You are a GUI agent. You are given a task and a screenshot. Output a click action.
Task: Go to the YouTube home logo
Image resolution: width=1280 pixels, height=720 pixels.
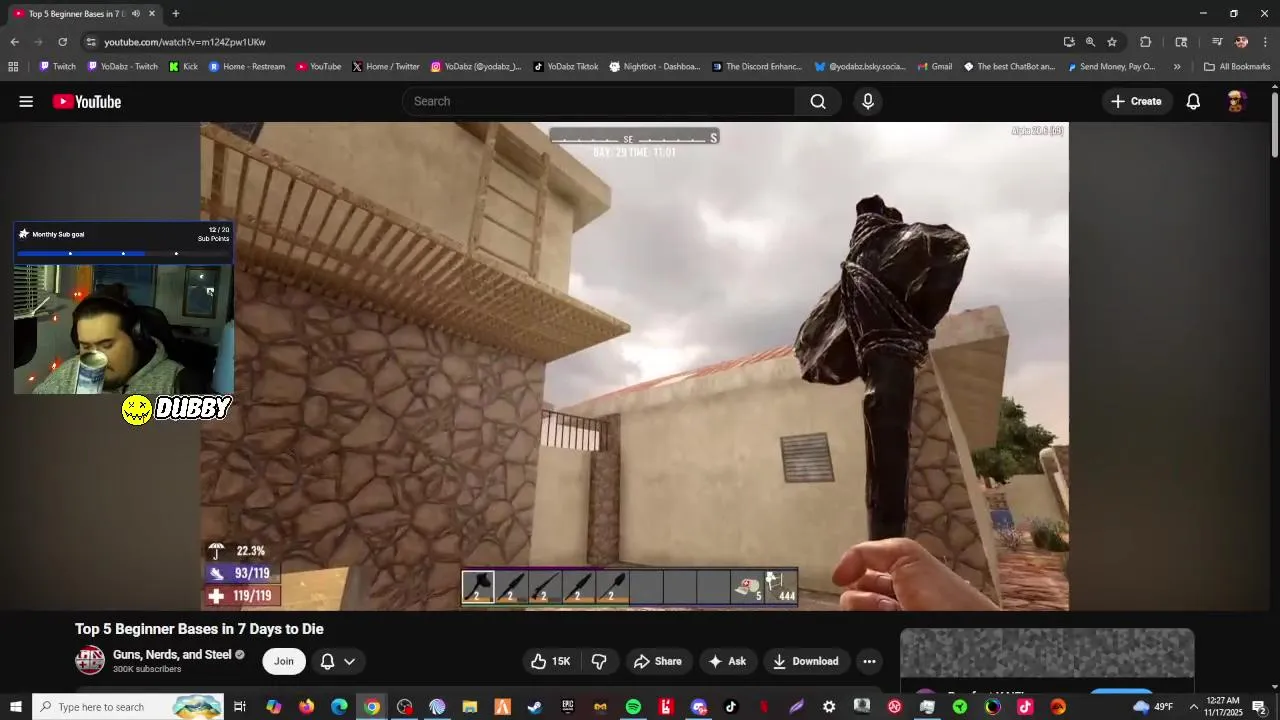coord(87,101)
